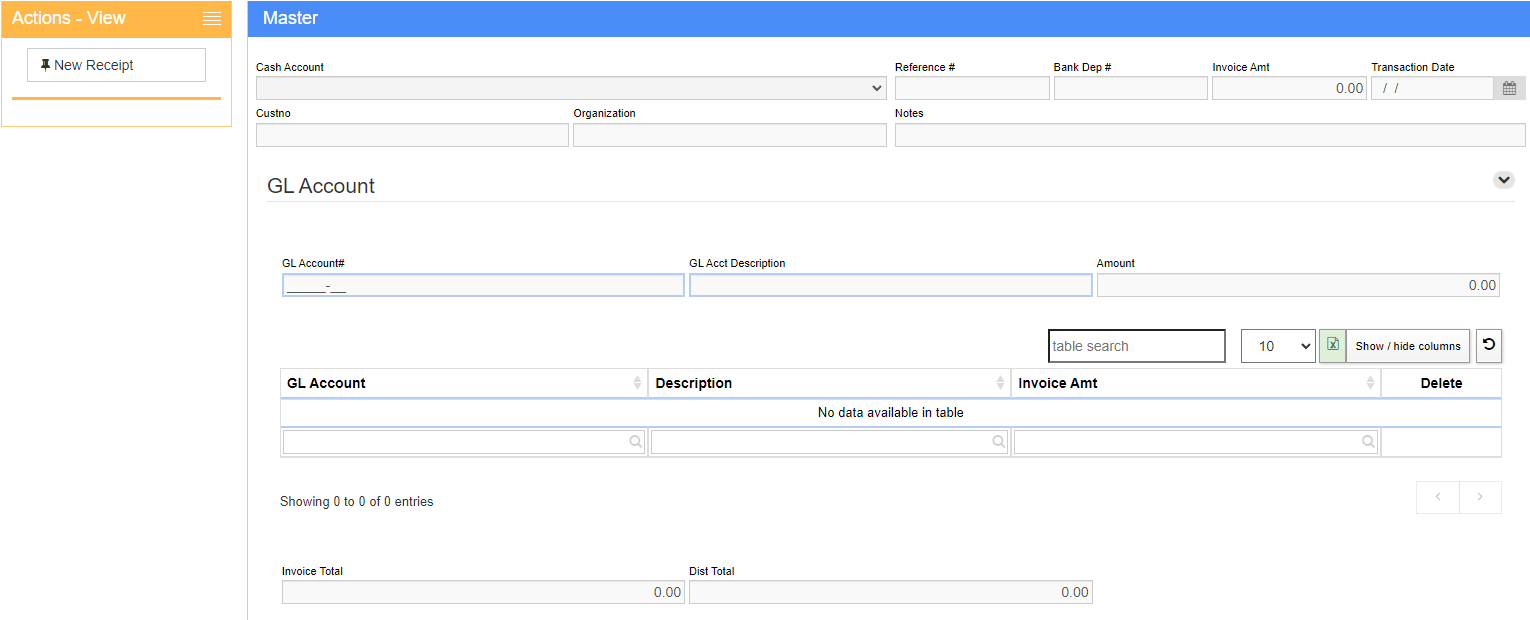This screenshot has width=1530, height=620.
Task: Open the page length dropdown showing 10
Action: click(1278, 346)
